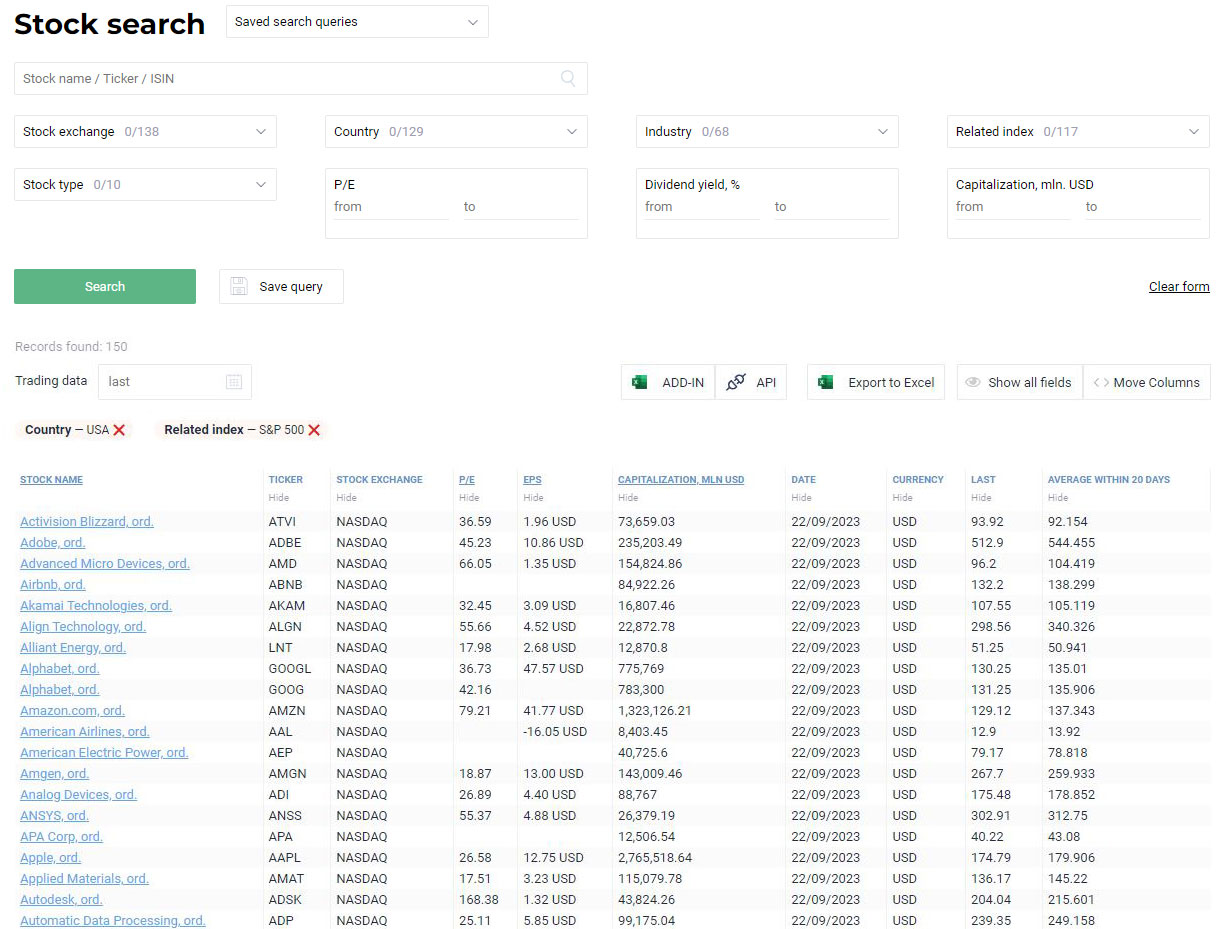The width and height of the screenshot is (1225, 929).
Task: Hide the Currency column
Action: pos(900,497)
